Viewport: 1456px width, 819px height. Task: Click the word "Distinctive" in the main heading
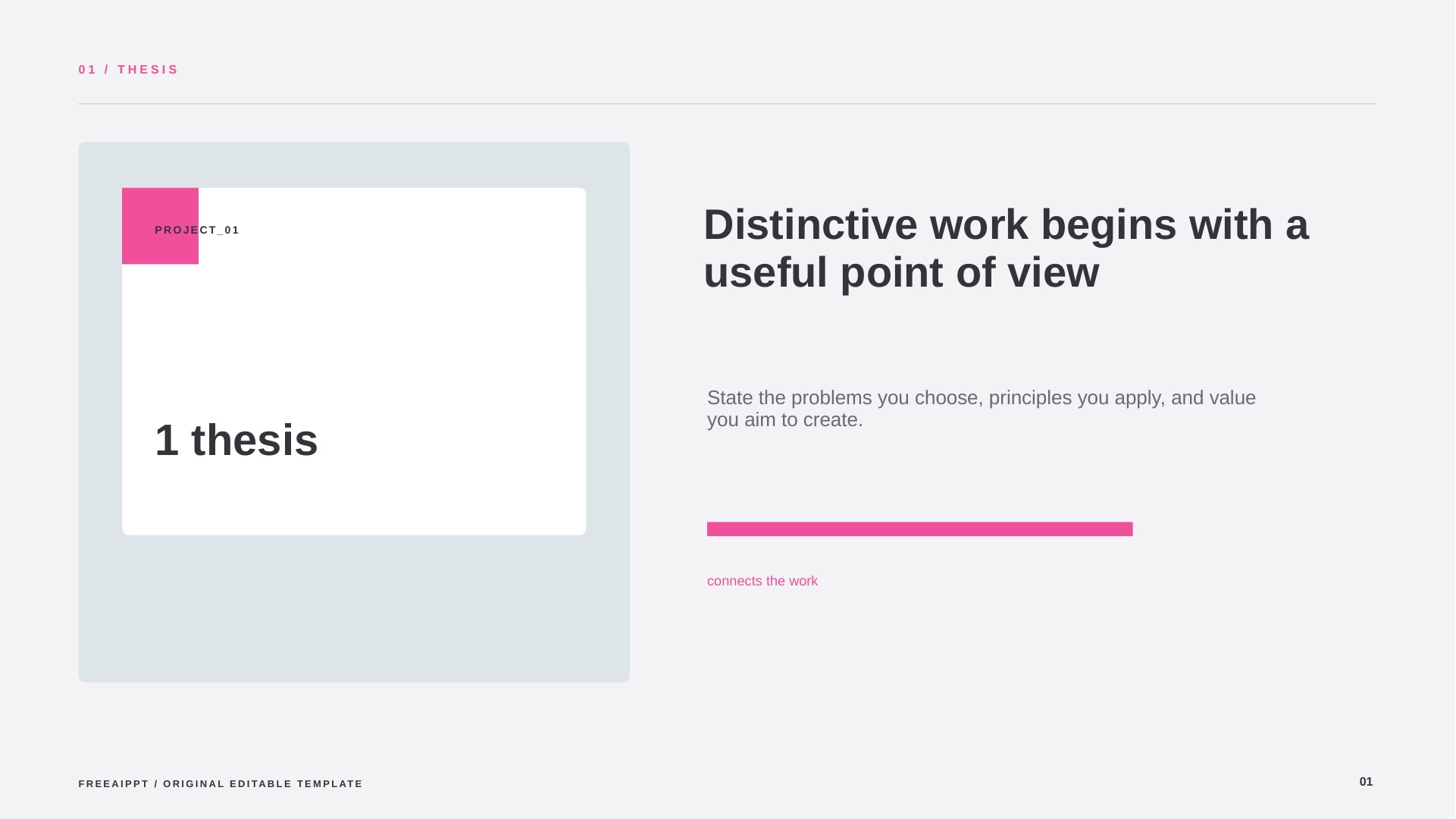(x=811, y=225)
